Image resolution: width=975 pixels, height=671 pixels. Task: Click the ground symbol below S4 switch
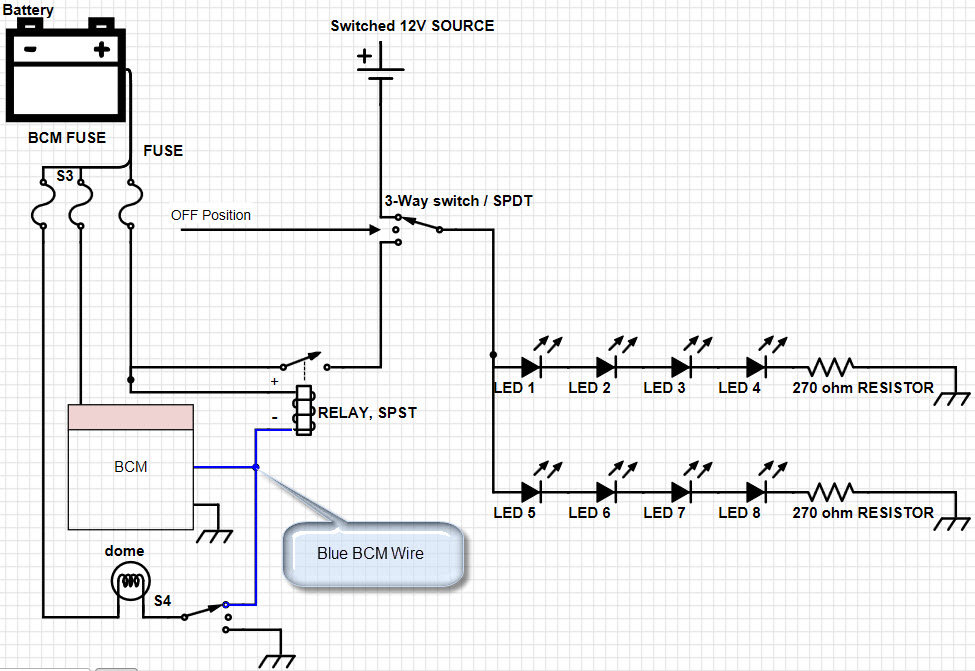pos(277,660)
